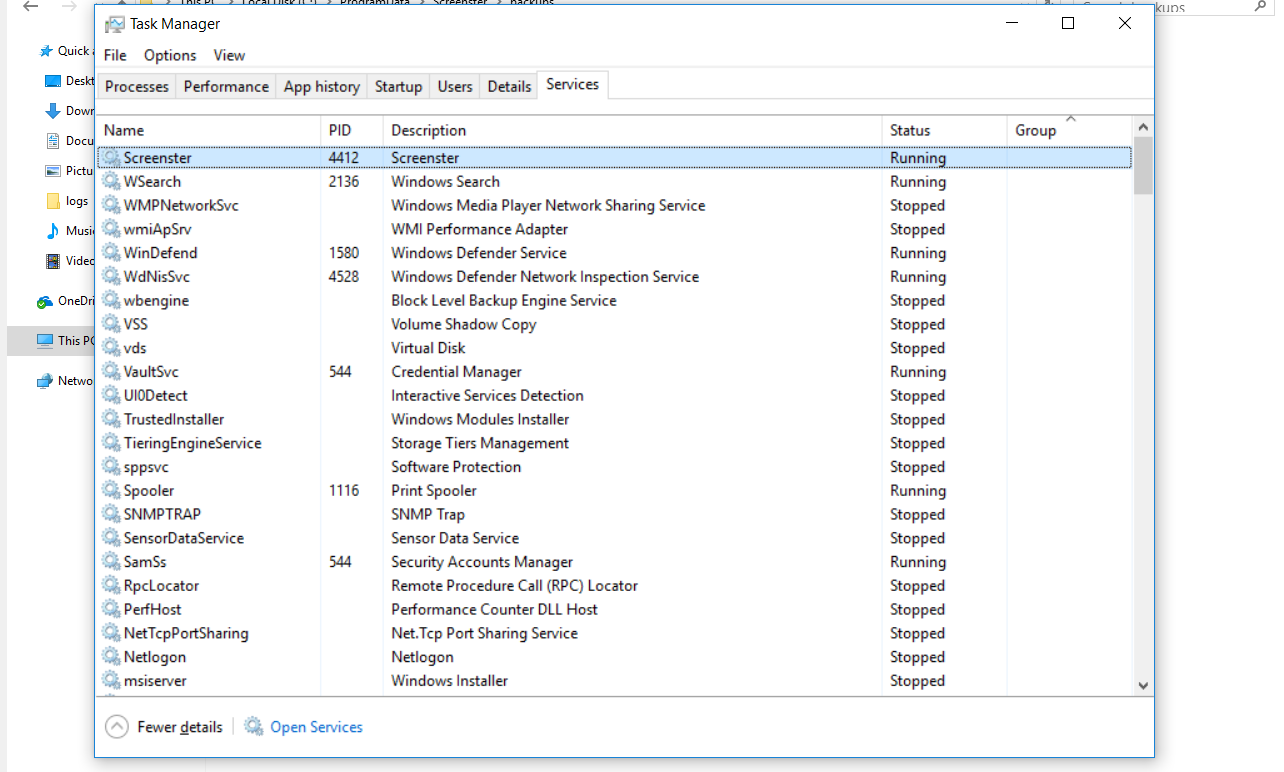Click the back arrow in File Explorer

click(x=31, y=7)
